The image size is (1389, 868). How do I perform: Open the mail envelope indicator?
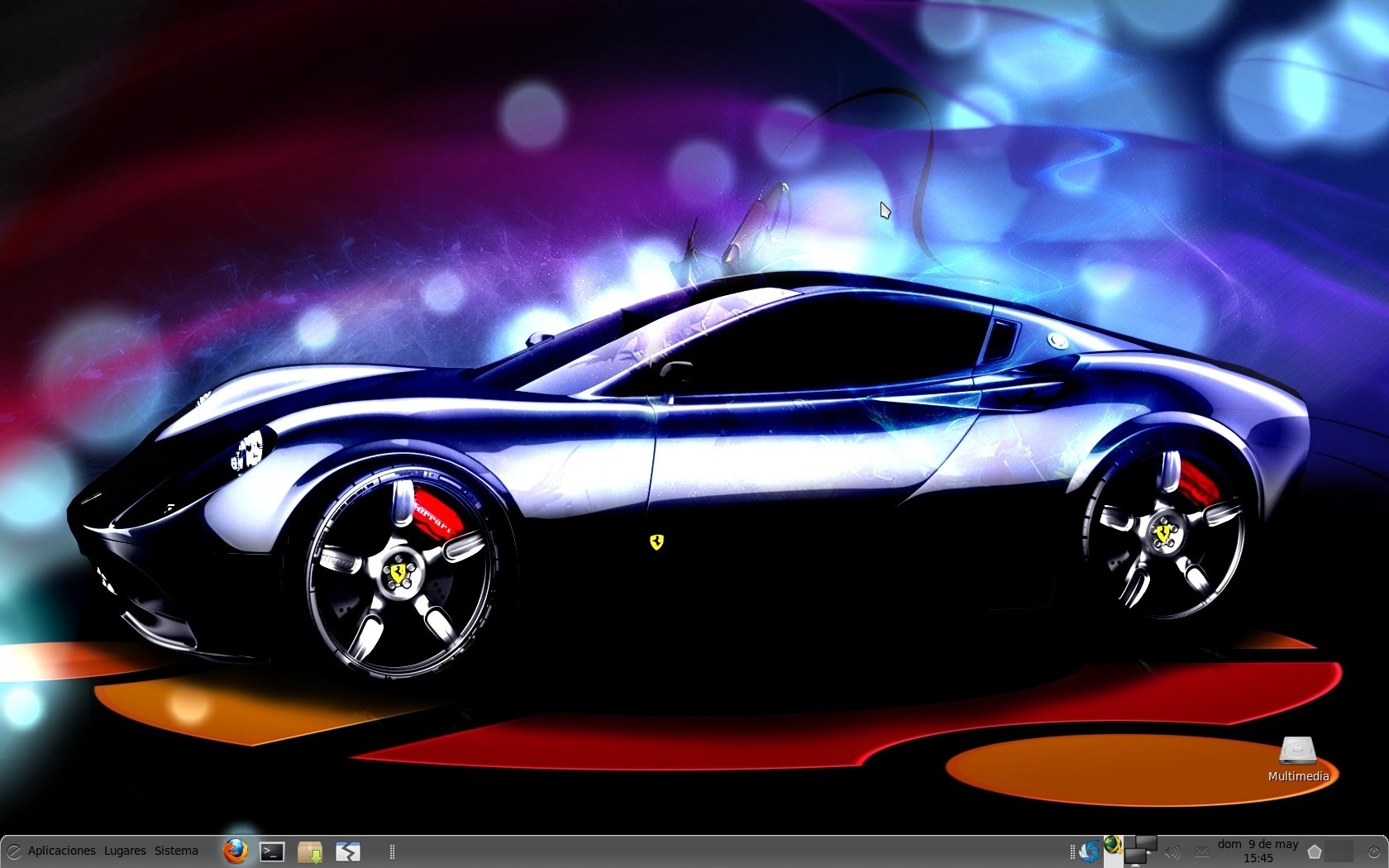(1201, 851)
